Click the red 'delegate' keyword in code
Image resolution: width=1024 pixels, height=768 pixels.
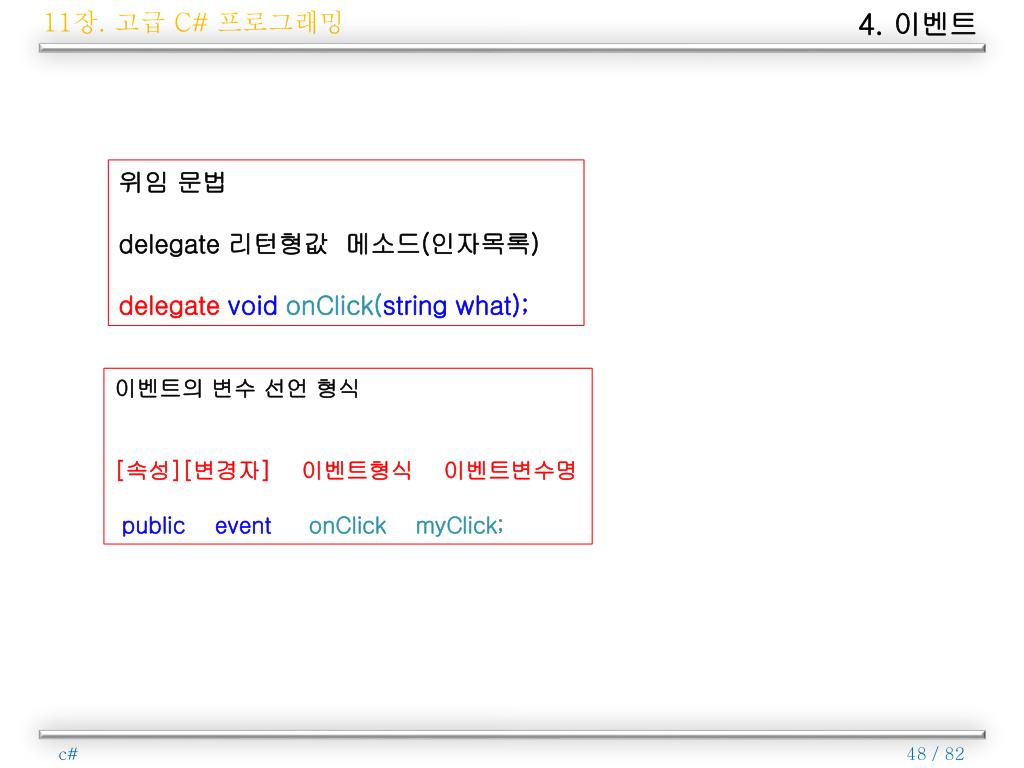click(169, 306)
